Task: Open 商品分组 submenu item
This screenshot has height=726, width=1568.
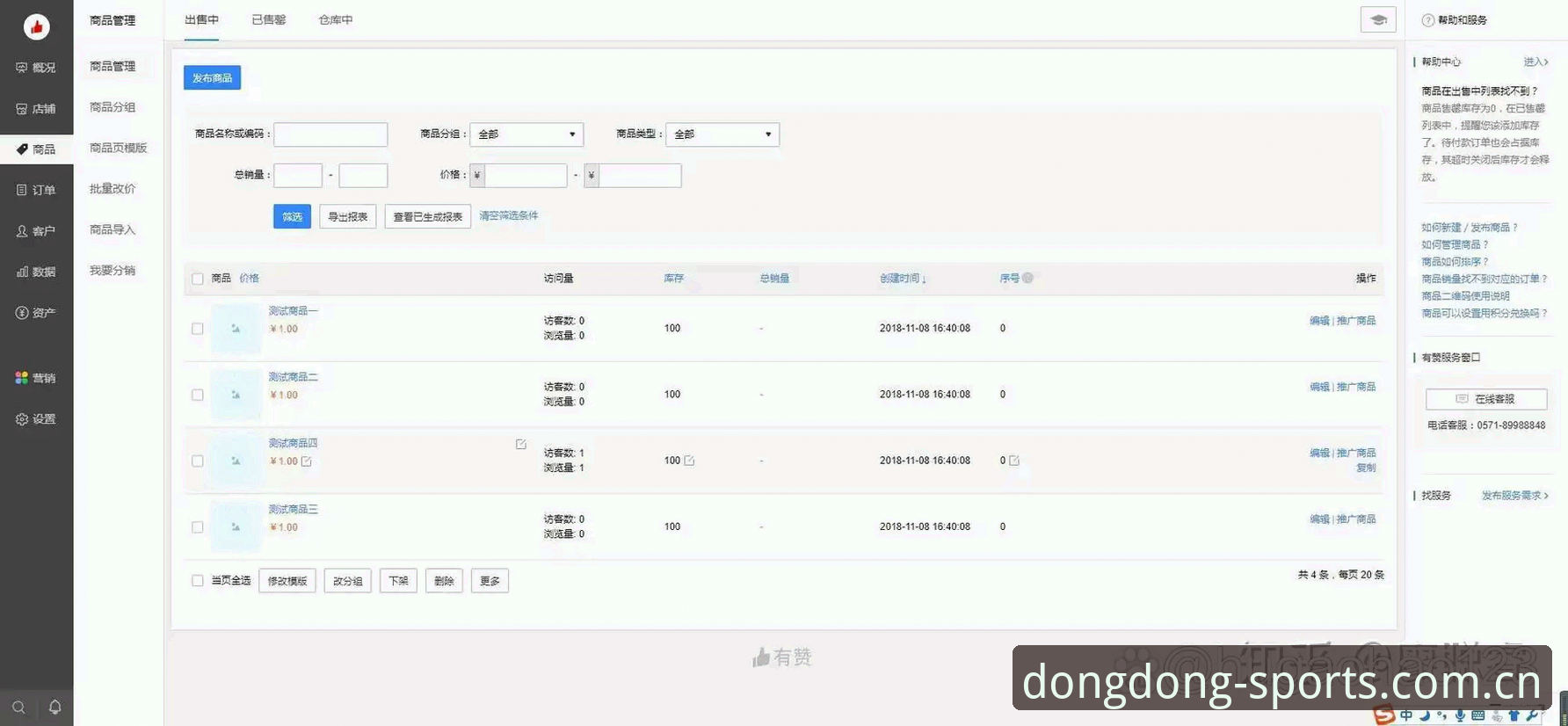Action: 113,107
